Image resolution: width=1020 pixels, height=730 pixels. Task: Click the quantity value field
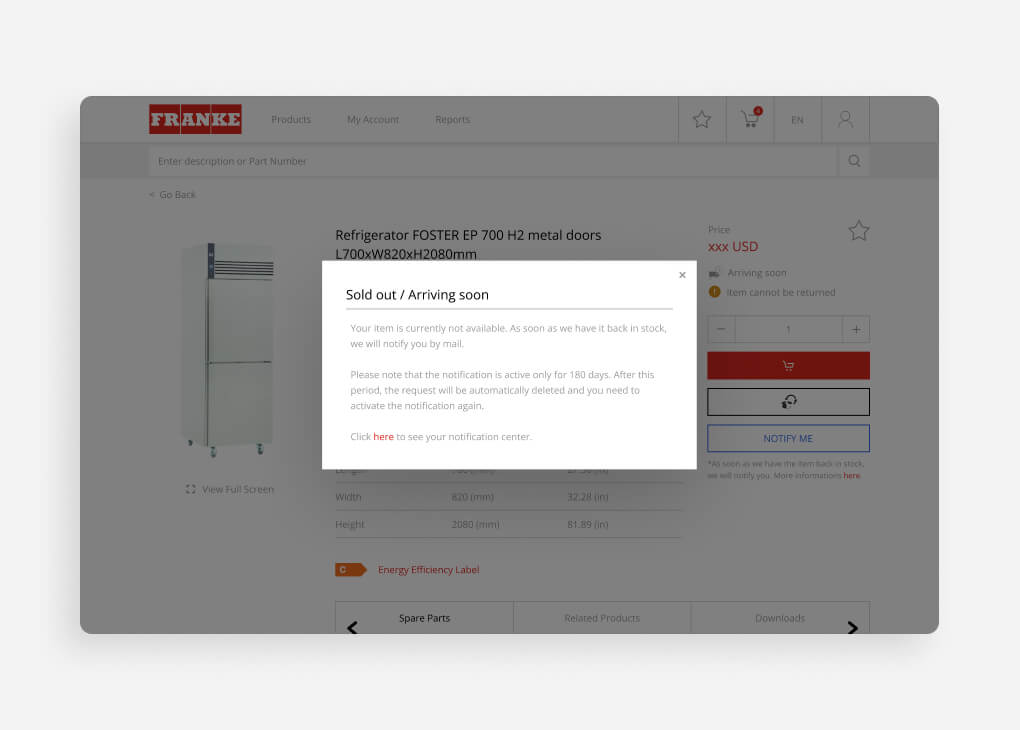[788, 329]
